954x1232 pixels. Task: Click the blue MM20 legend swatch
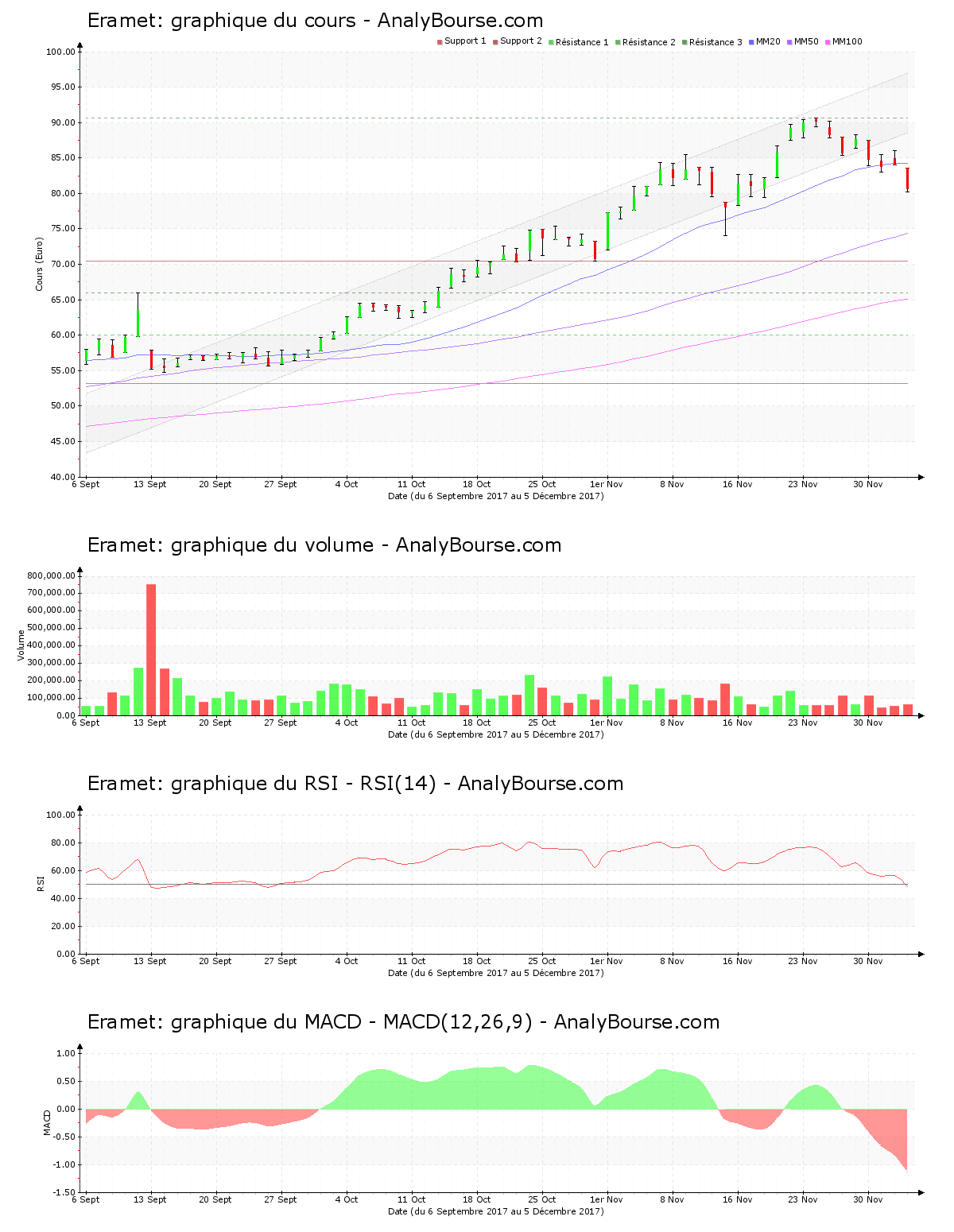tap(751, 42)
